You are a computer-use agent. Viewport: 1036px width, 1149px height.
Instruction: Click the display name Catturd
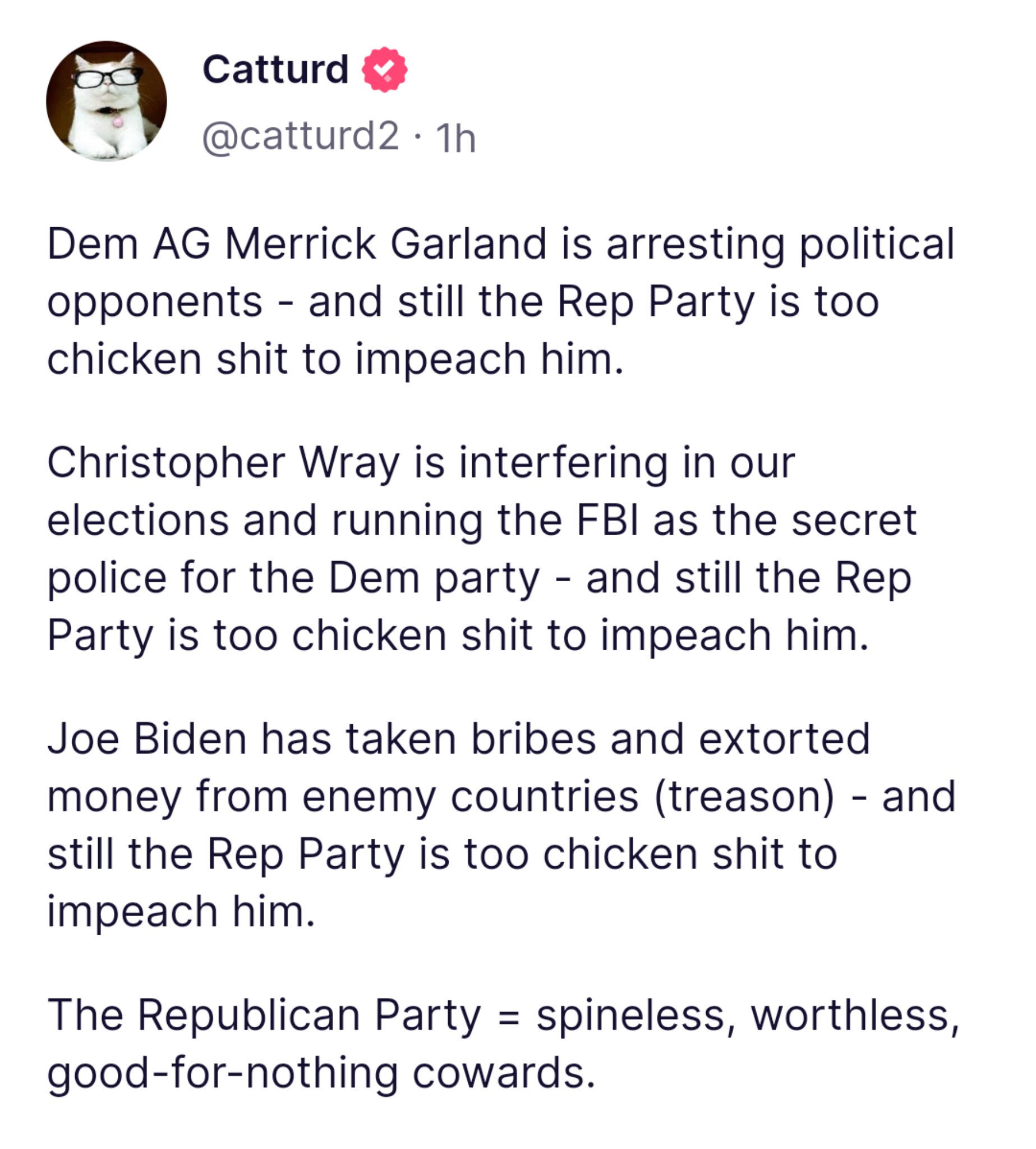click(275, 70)
